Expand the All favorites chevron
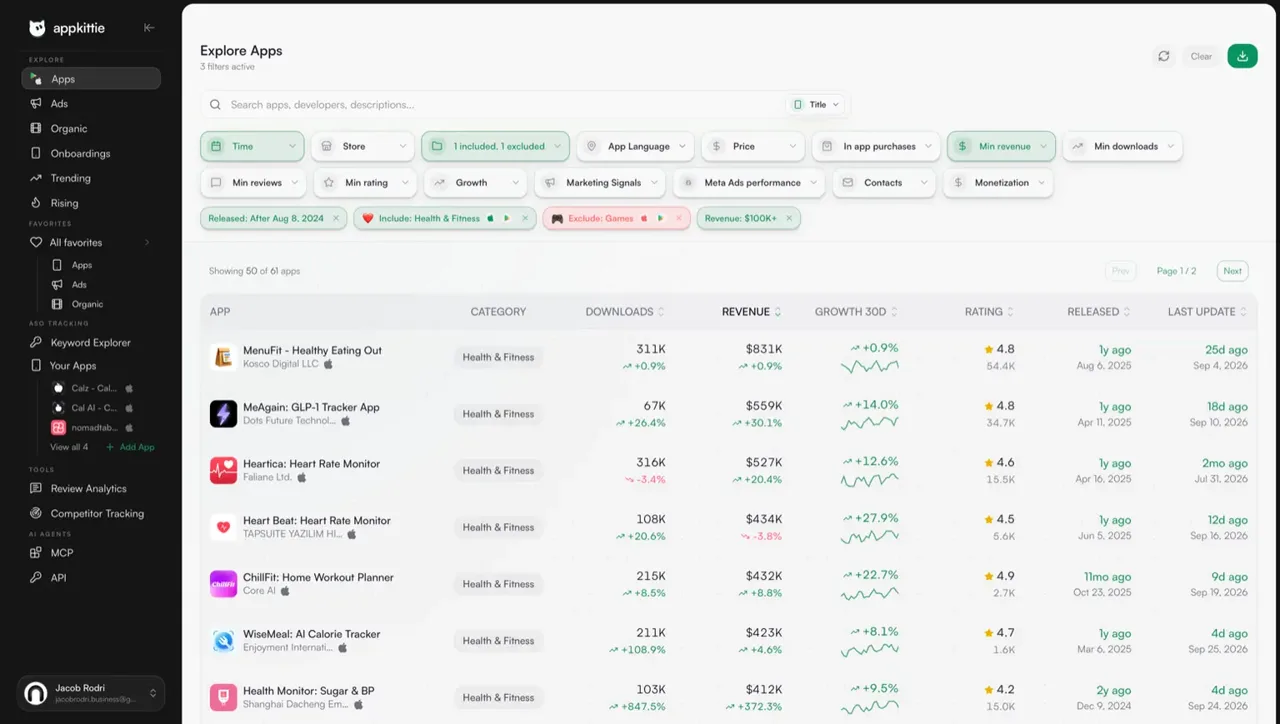 click(147, 242)
